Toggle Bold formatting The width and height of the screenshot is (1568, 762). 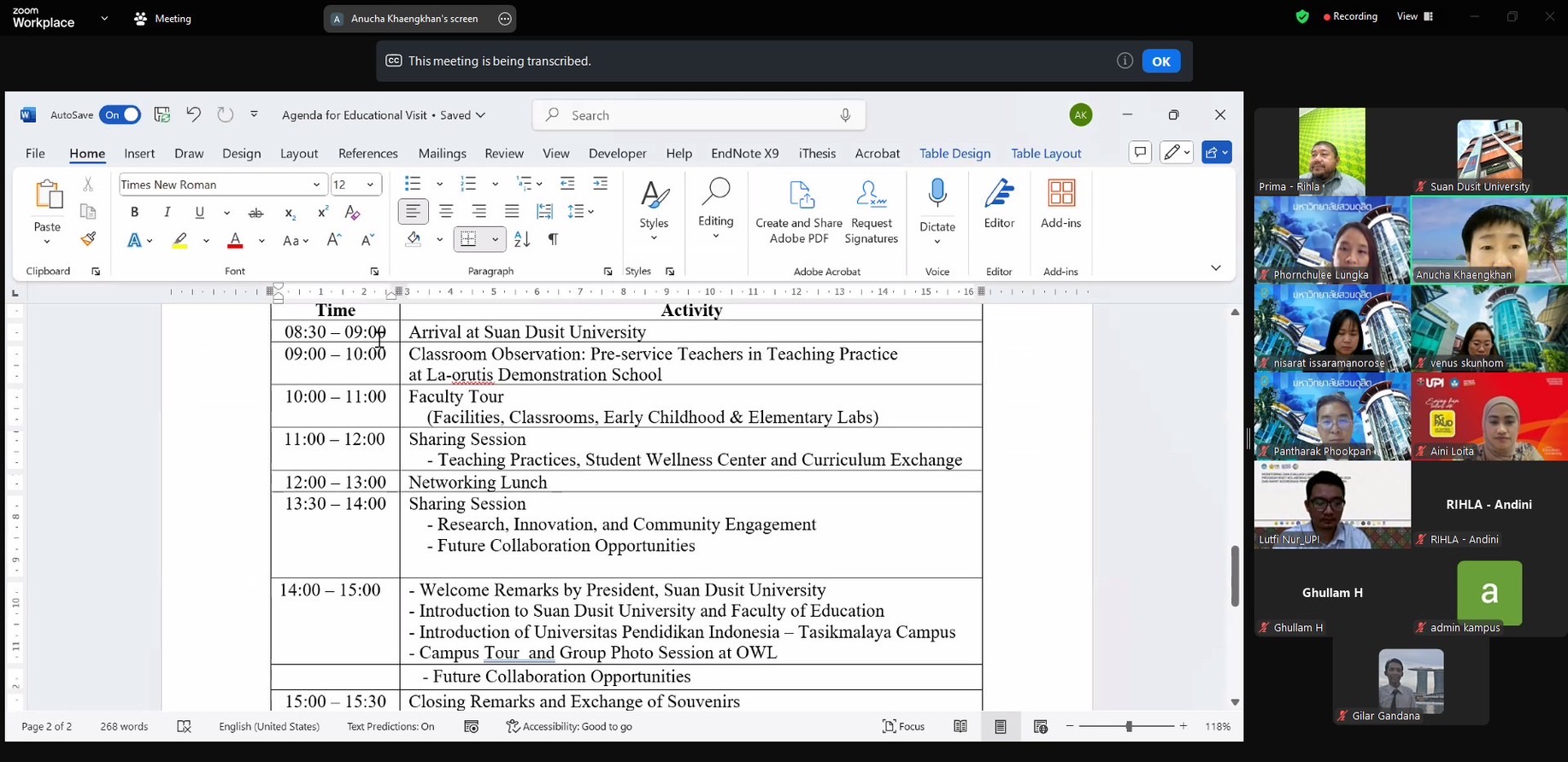coord(134,213)
